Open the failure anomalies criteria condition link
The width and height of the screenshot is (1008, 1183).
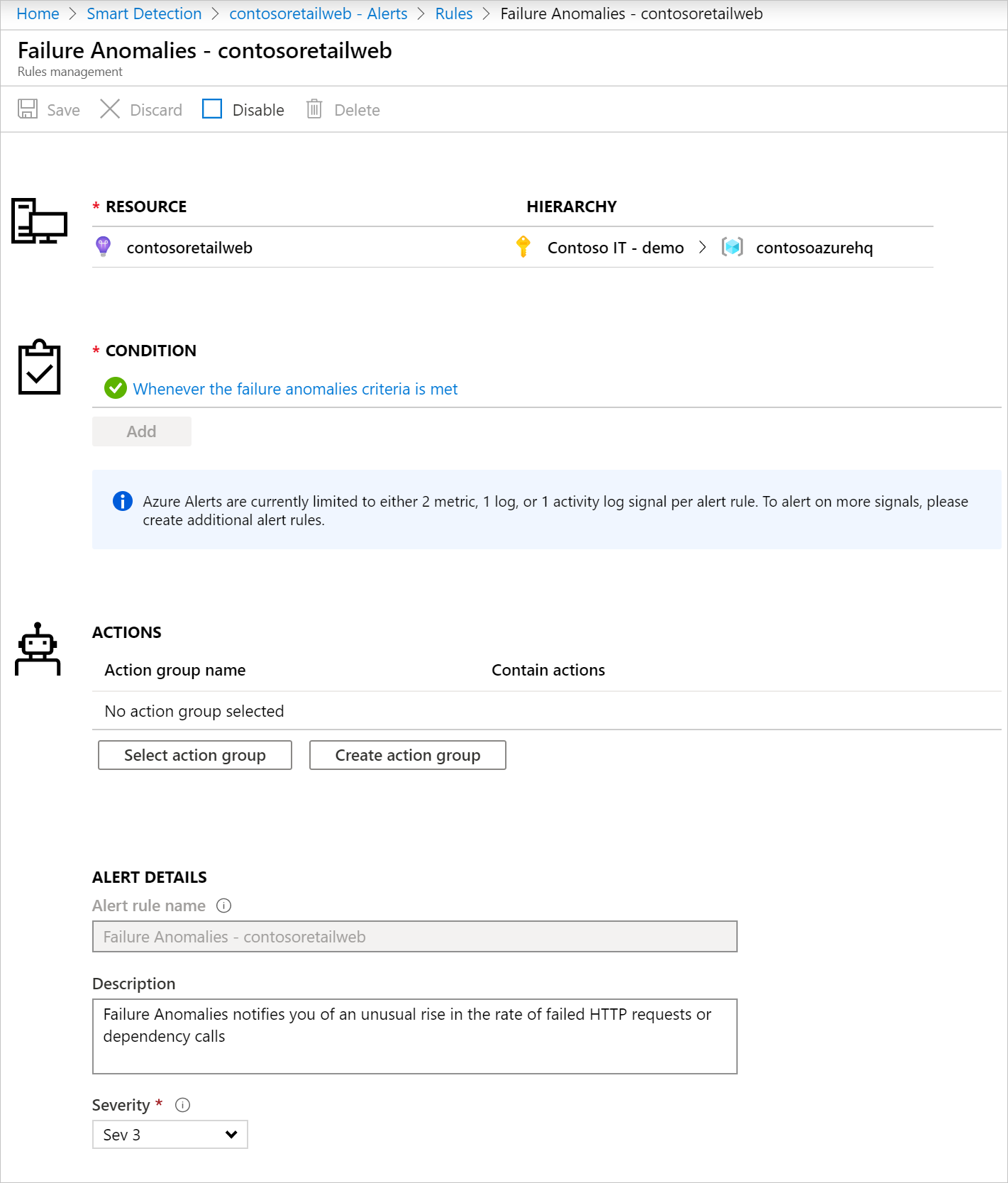tap(295, 389)
